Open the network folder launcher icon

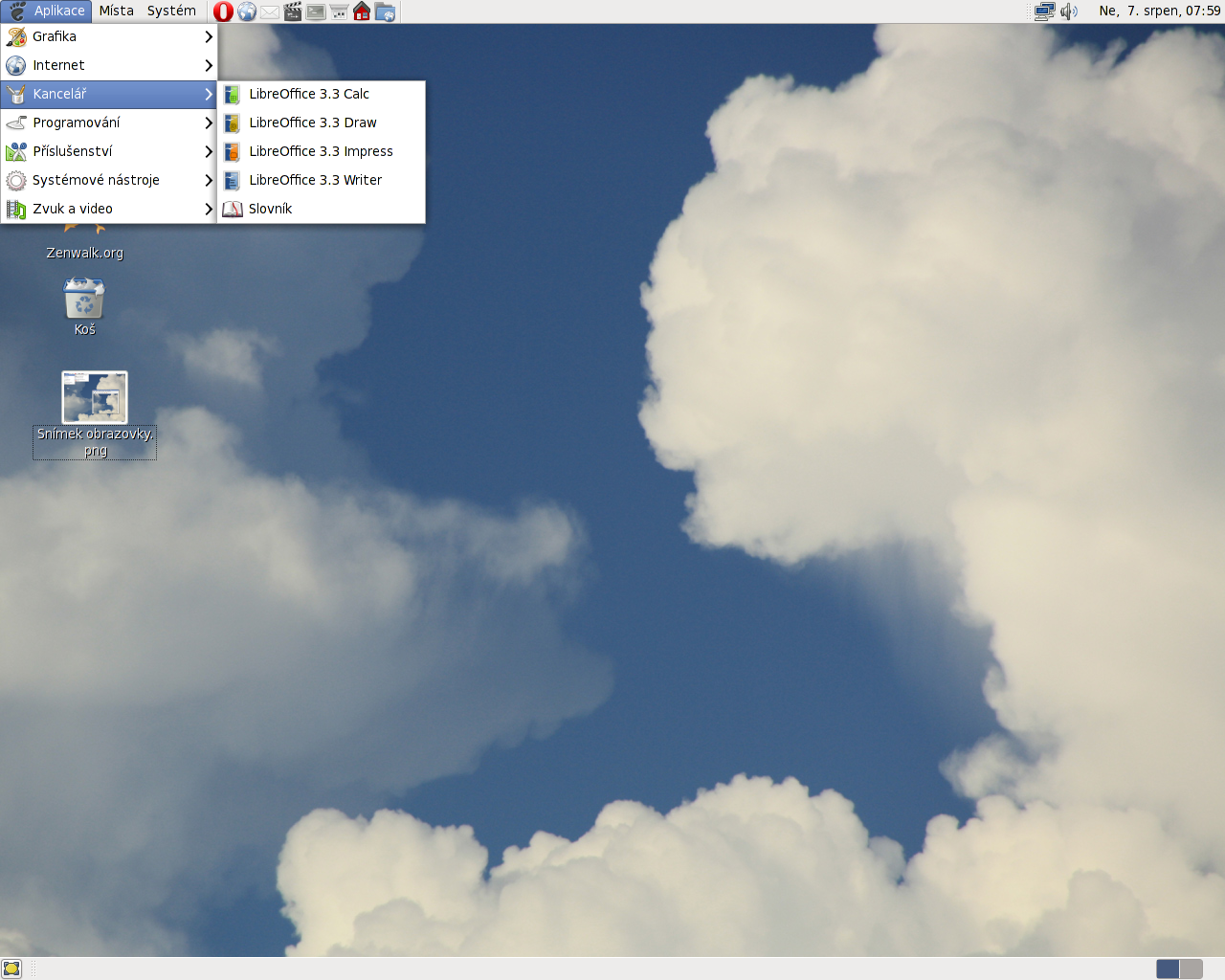(x=385, y=11)
